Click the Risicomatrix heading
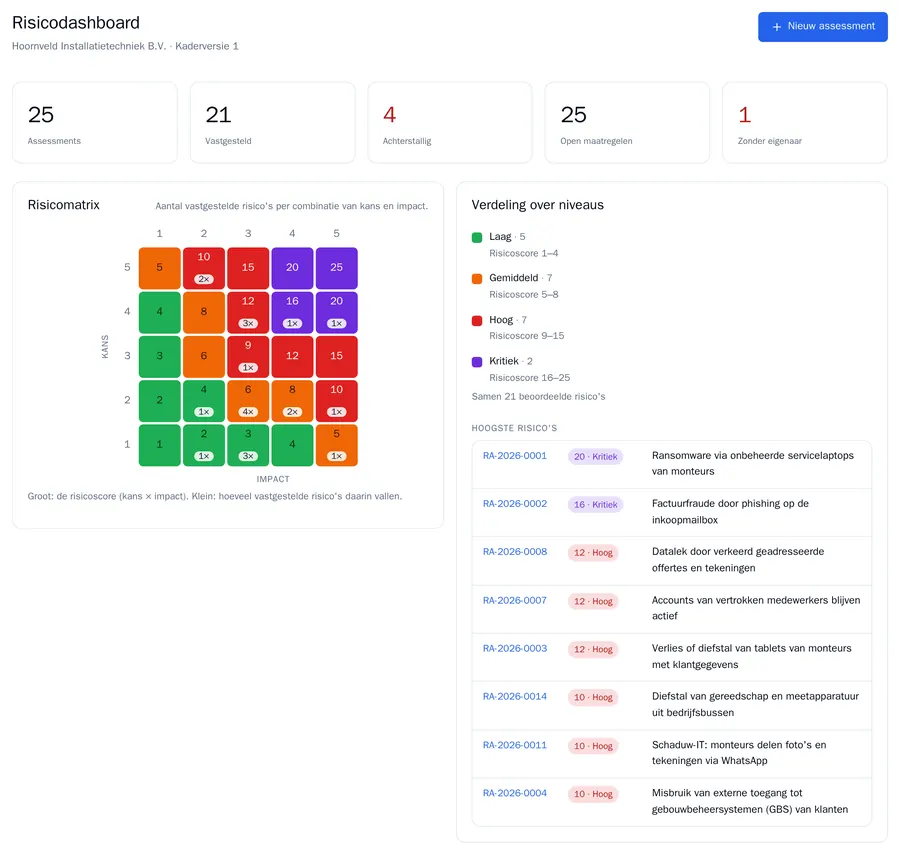The height and width of the screenshot is (854, 900). [x=64, y=205]
